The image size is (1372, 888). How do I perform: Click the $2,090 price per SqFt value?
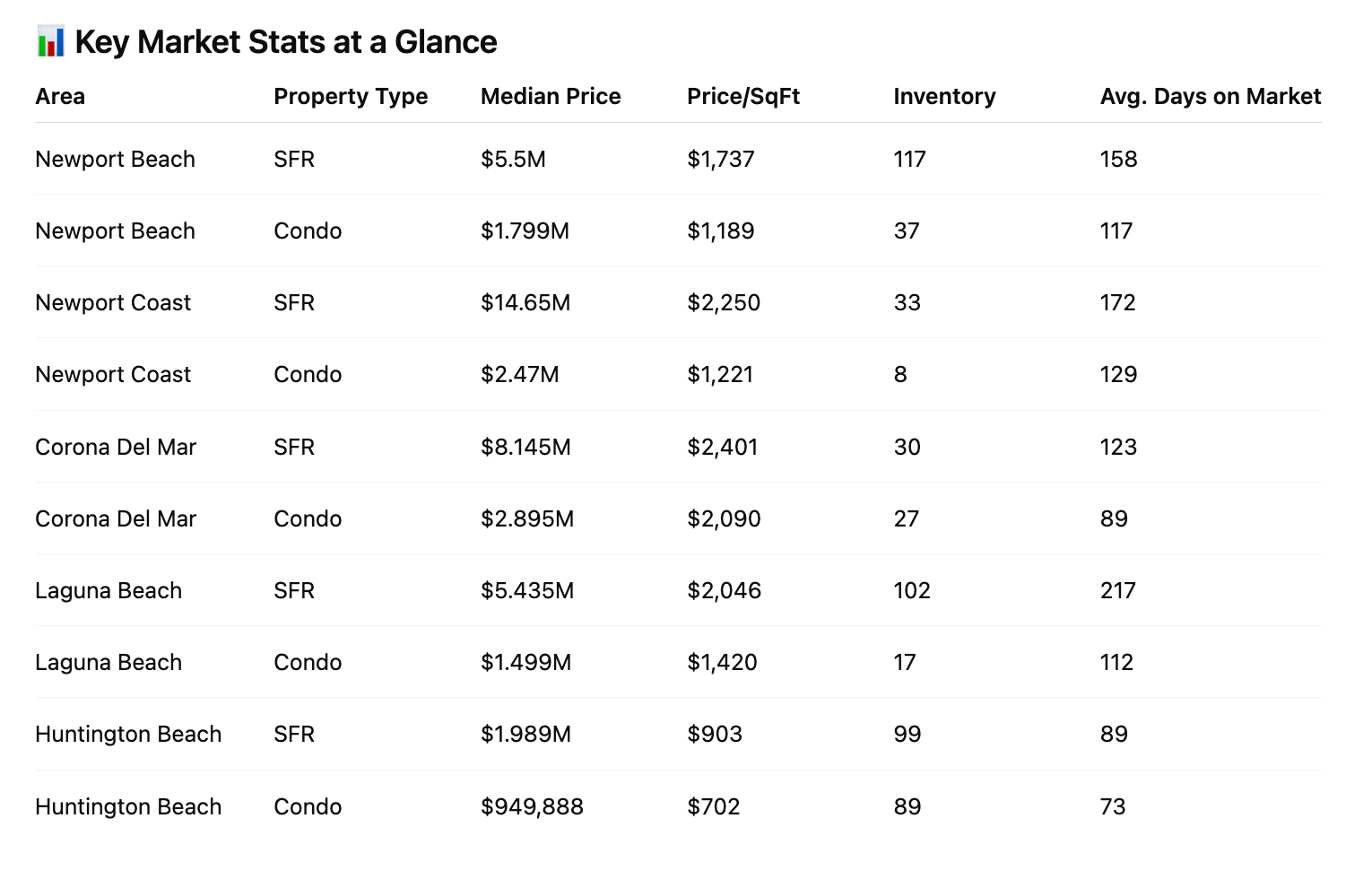coord(724,518)
